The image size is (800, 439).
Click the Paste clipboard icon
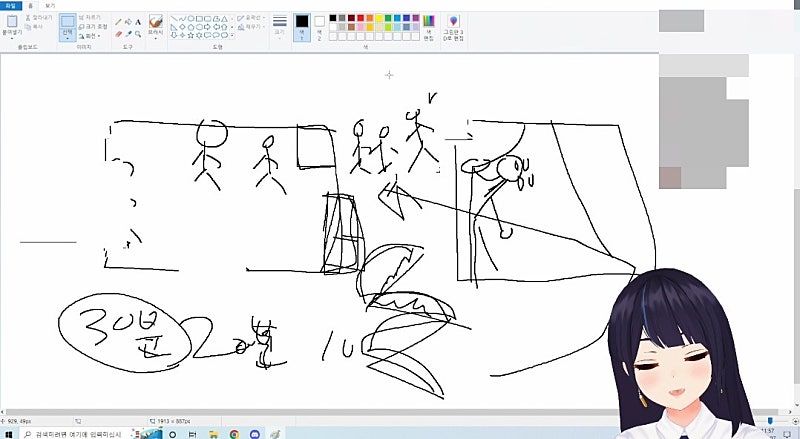(x=11, y=21)
